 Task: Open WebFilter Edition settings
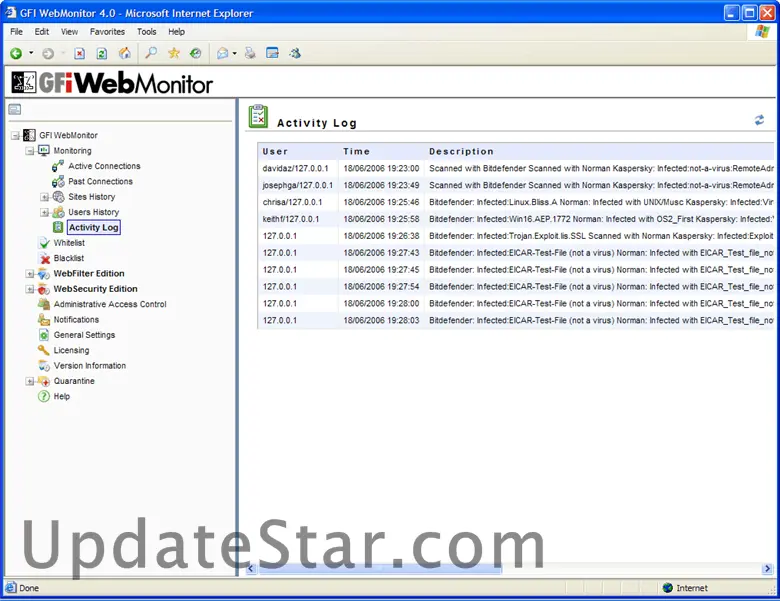(x=89, y=274)
